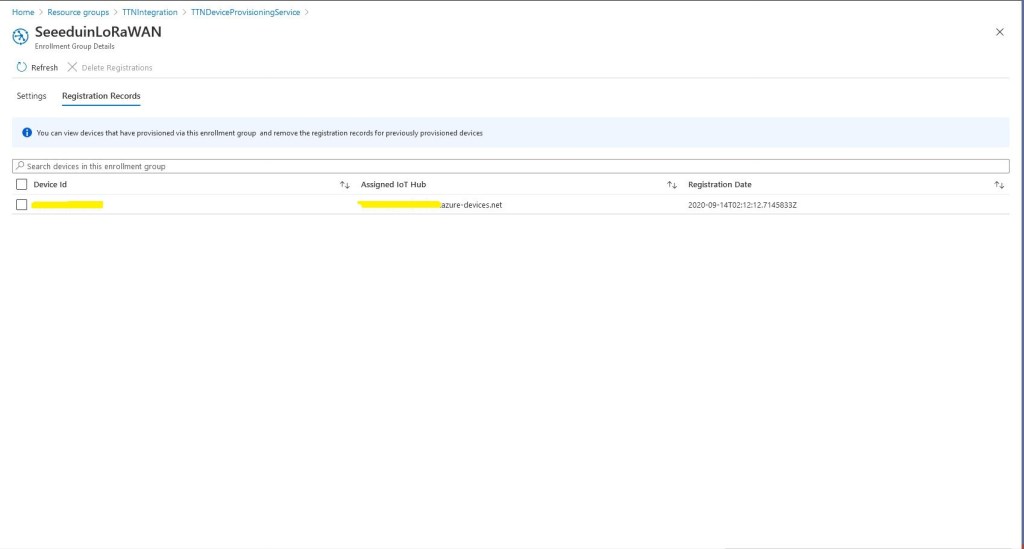Sort by Assigned IoT Hub arrows
The image size is (1024, 549).
672,185
